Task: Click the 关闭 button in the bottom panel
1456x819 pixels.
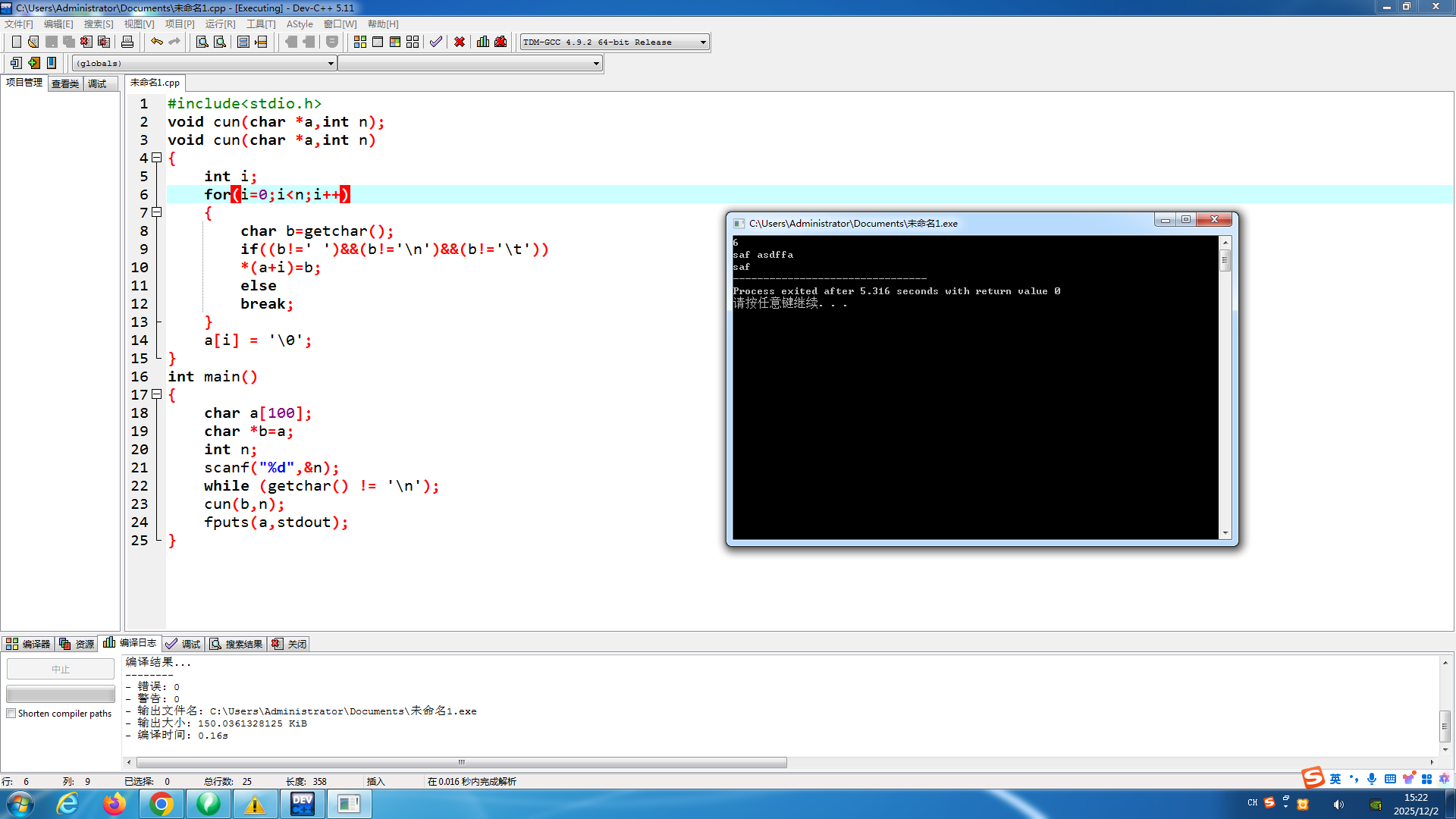Action: pyautogui.click(x=289, y=644)
